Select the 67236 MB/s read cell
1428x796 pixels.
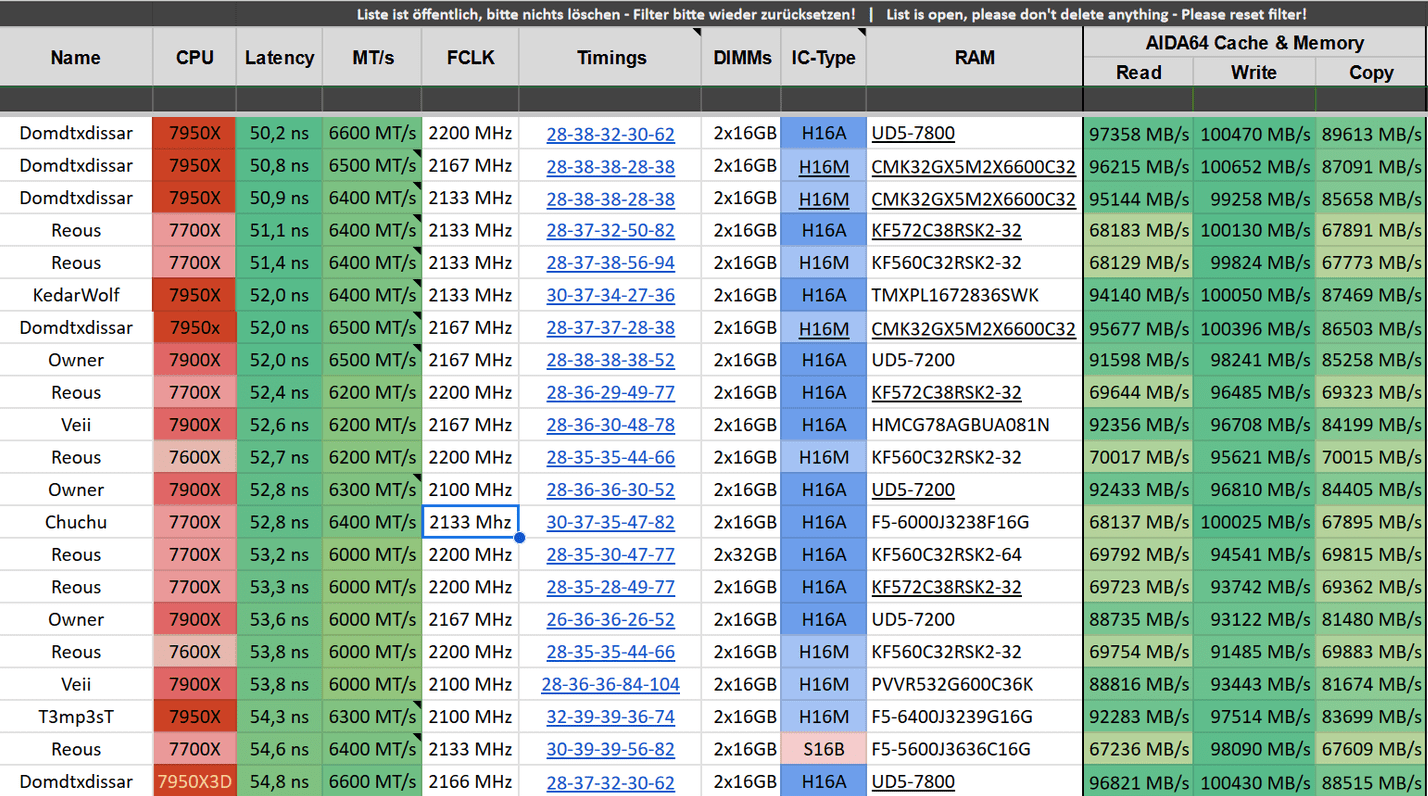[x=1138, y=749]
